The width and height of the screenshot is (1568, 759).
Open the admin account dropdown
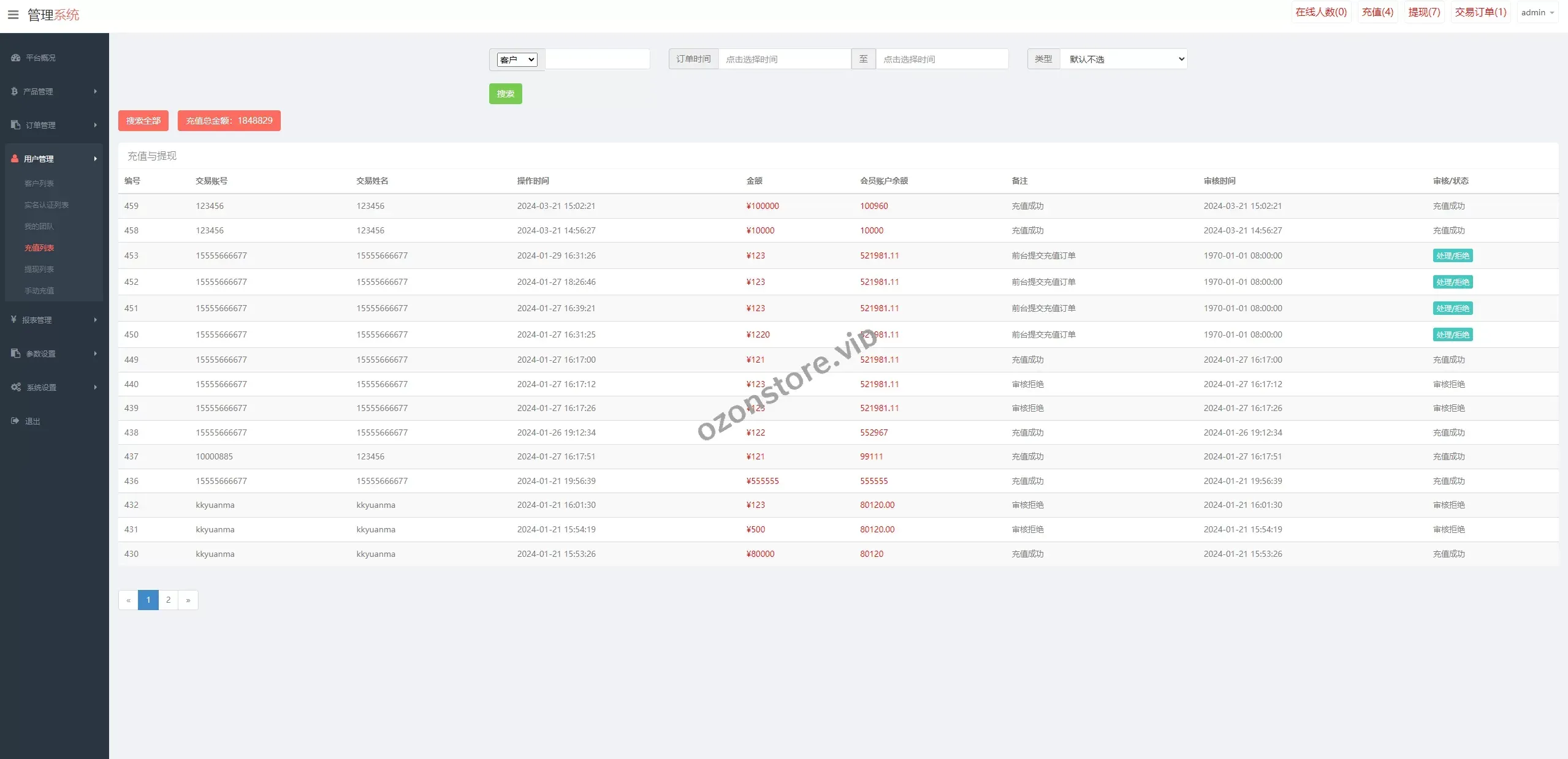[x=1537, y=13]
